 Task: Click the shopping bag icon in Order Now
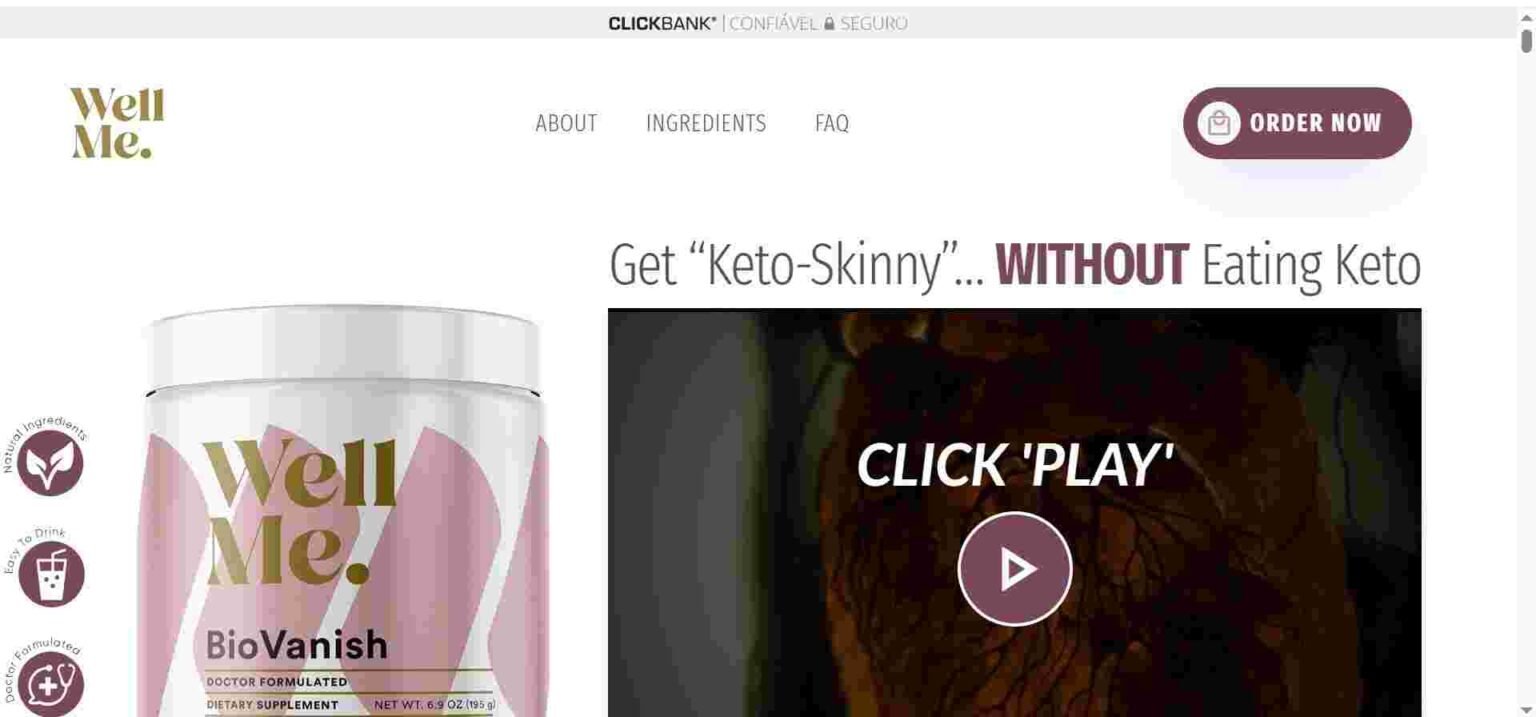[x=1218, y=123]
